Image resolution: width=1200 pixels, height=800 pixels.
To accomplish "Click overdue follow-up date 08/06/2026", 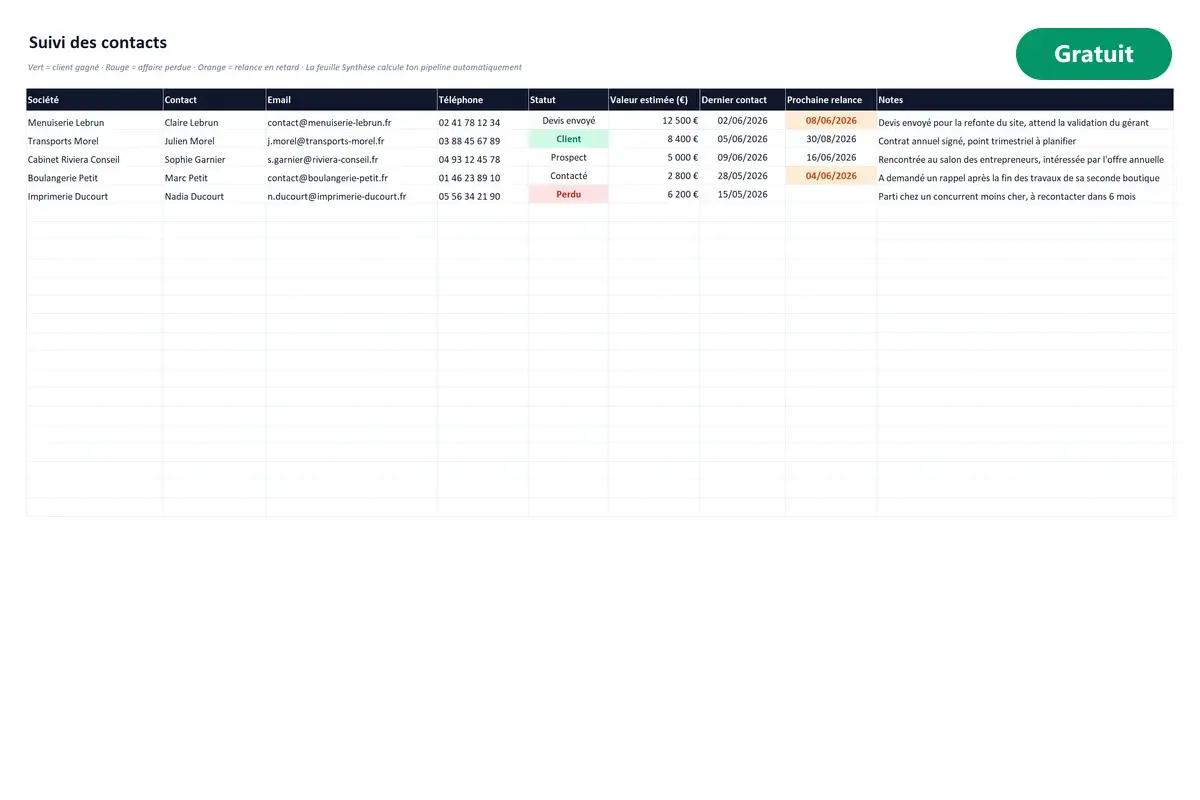I will pos(831,120).
